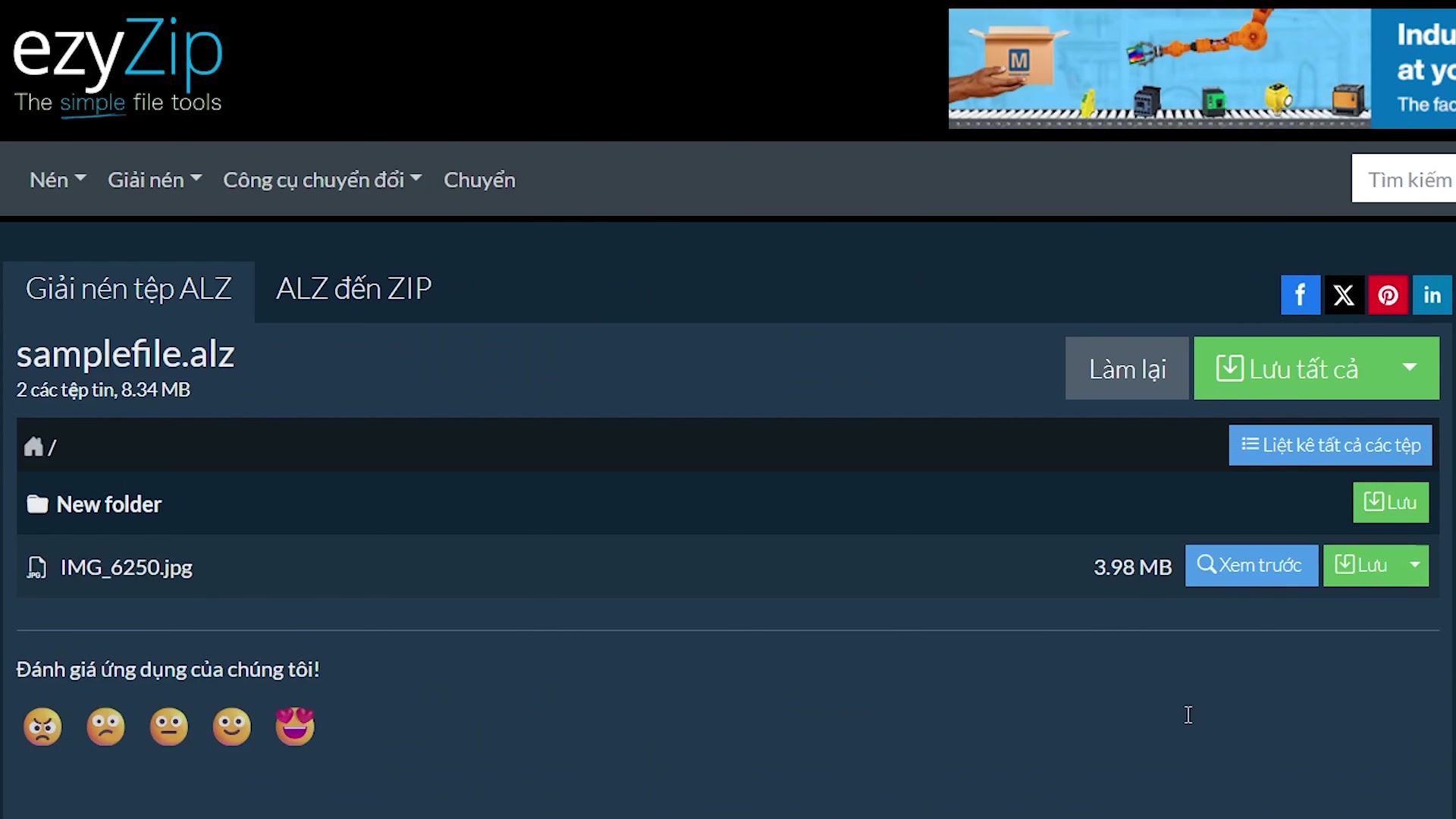Image resolution: width=1456 pixels, height=819 pixels.
Task: Focus the Tìm kiếm search field
Action: click(1404, 179)
